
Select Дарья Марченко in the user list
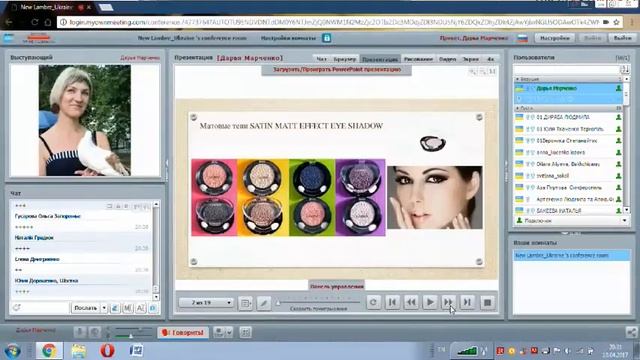pyautogui.click(x=568, y=88)
